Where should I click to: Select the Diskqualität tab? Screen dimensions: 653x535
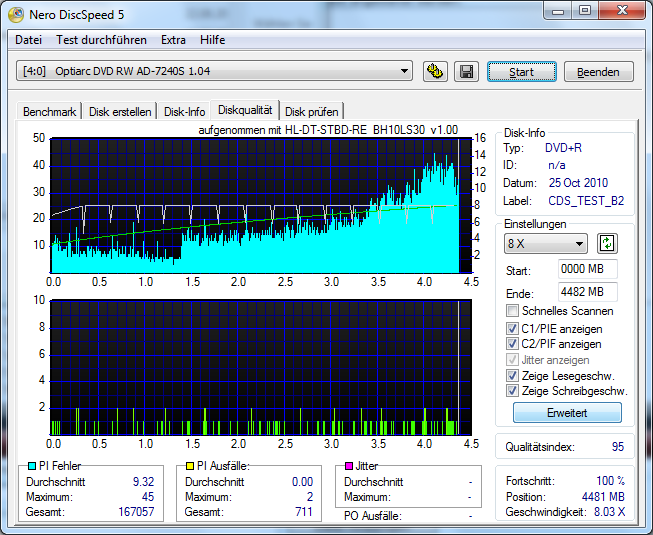(245, 110)
